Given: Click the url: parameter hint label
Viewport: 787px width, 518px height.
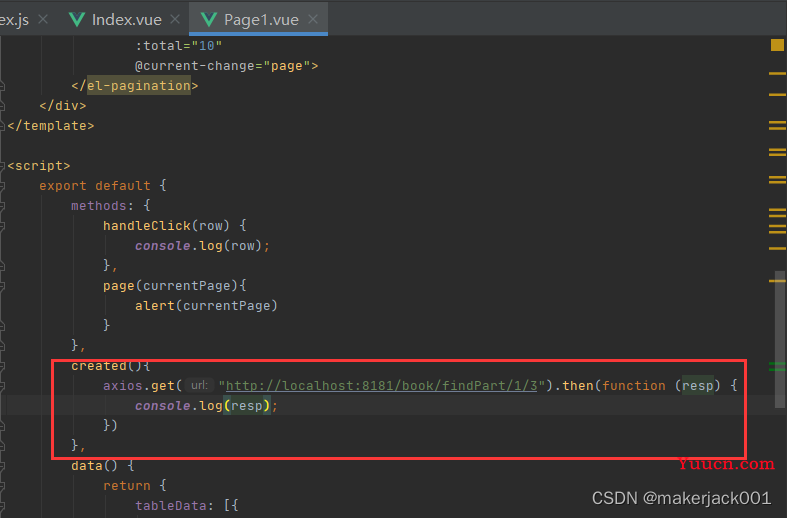Looking at the screenshot, I should pos(199,385).
